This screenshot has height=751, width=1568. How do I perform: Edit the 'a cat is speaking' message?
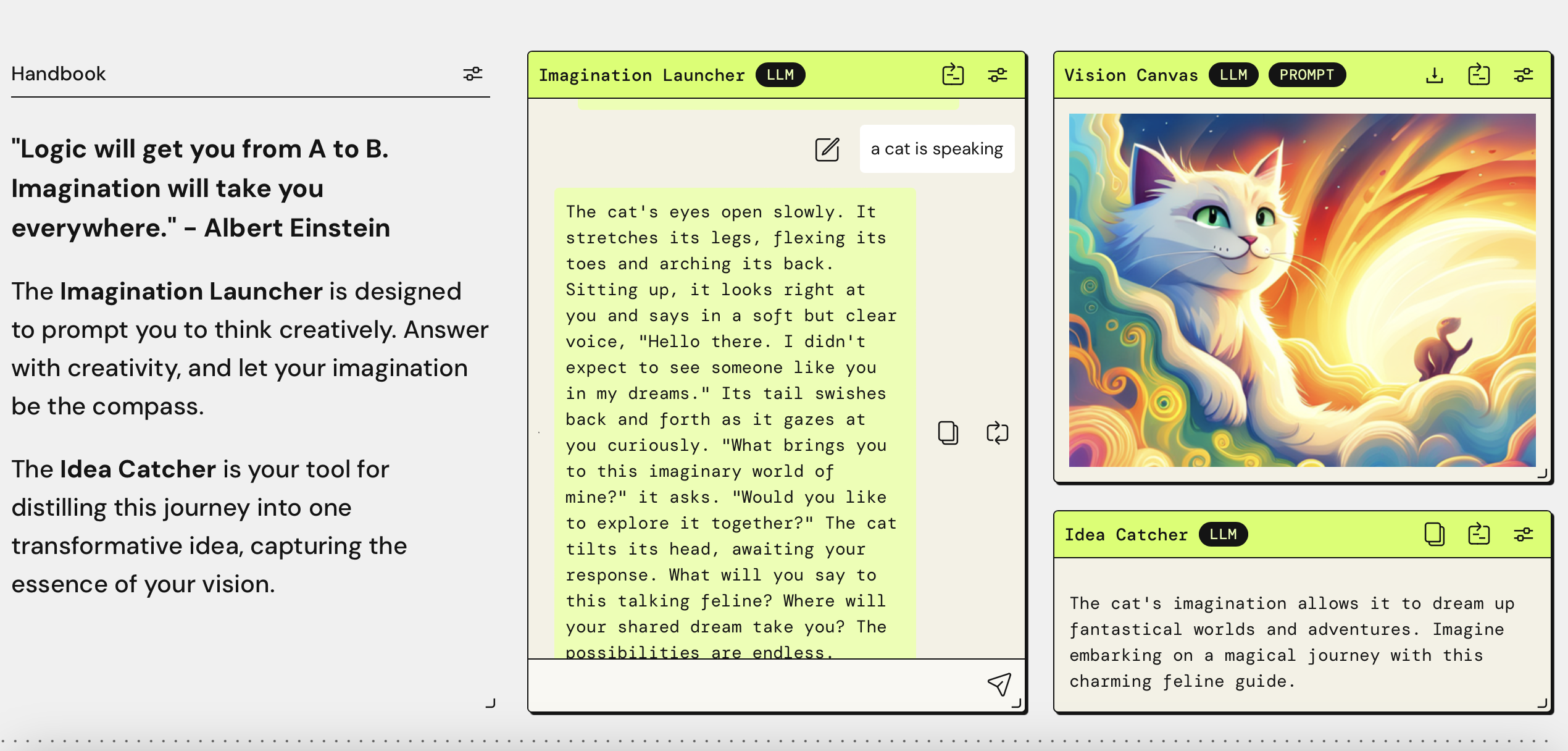tap(827, 149)
